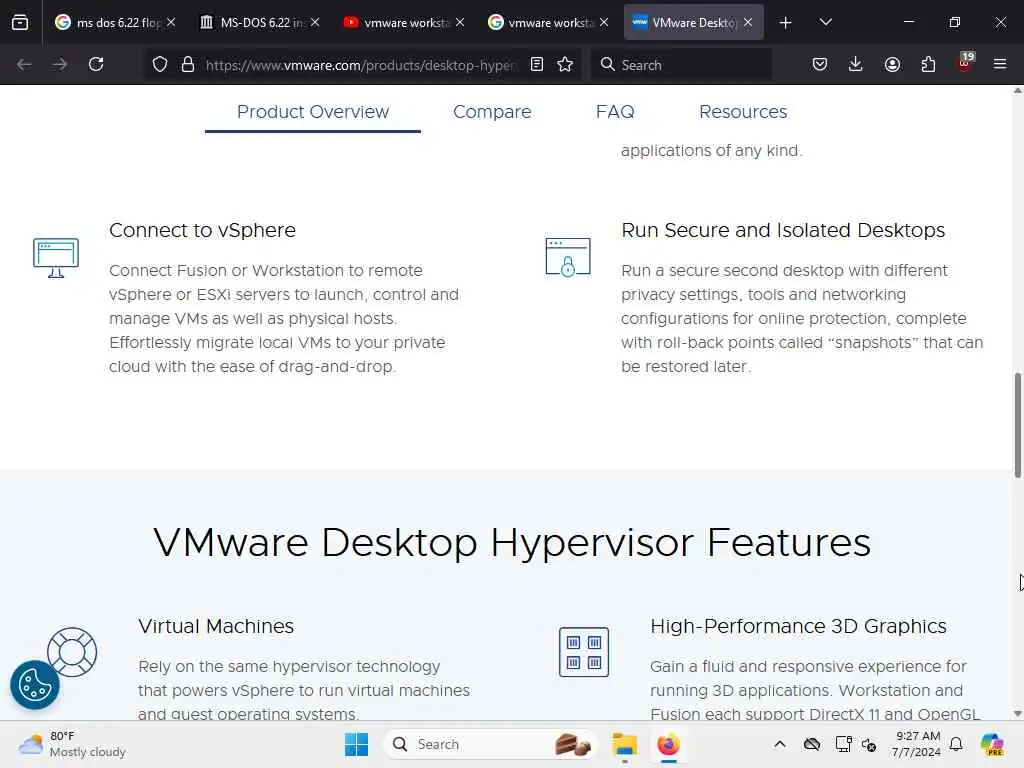This screenshot has width=1024, height=768.
Task: Select the Product Overview page tab
Action: click(x=313, y=112)
